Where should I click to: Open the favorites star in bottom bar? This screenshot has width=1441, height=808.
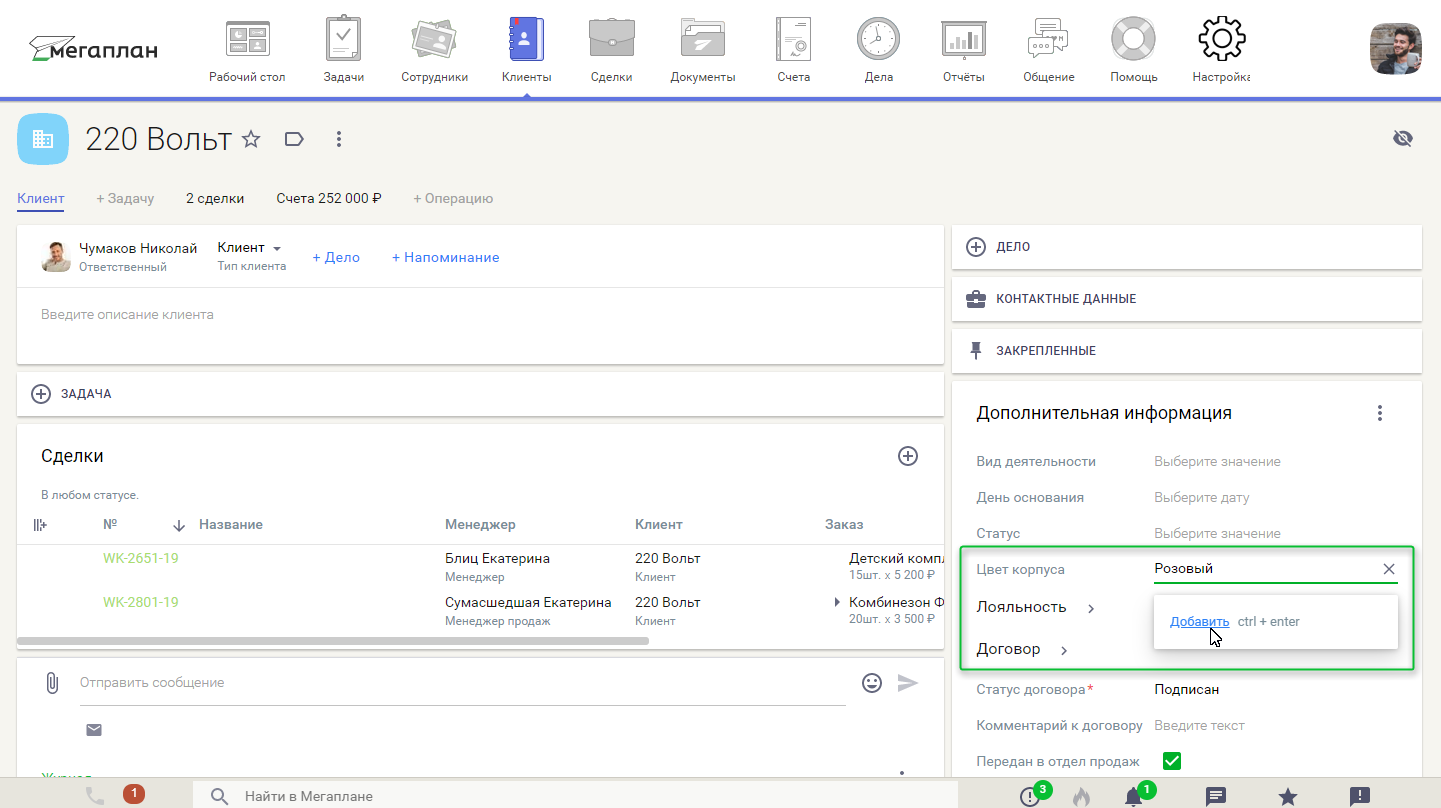tap(1288, 796)
